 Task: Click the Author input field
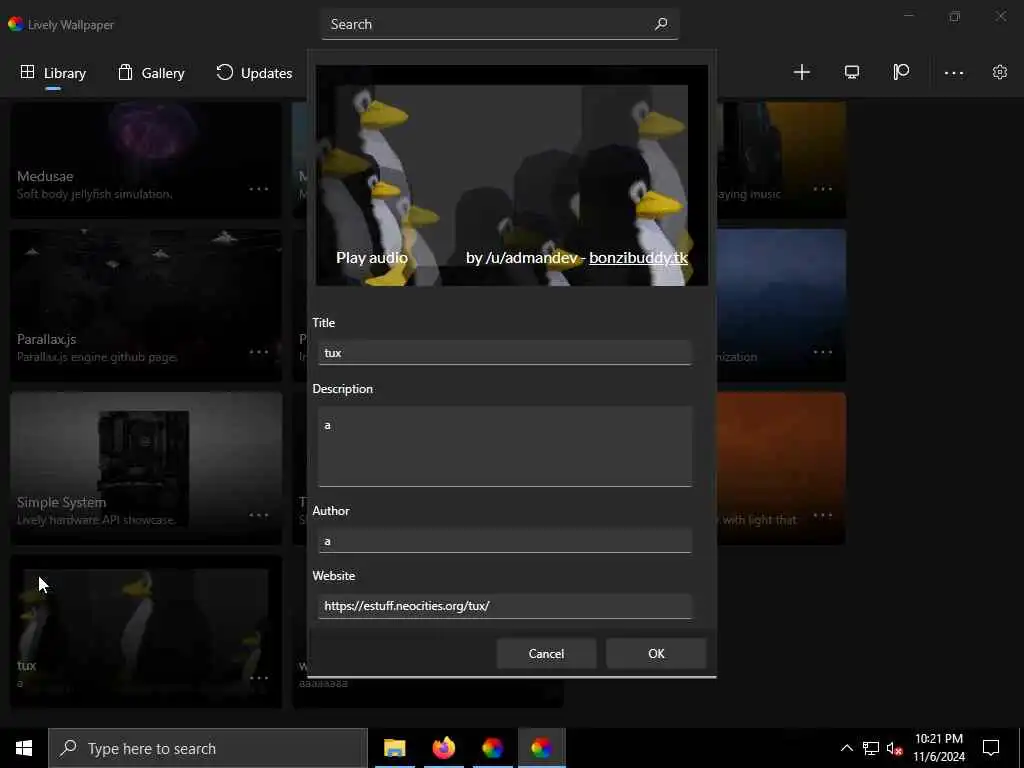pyautogui.click(x=505, y=541)
